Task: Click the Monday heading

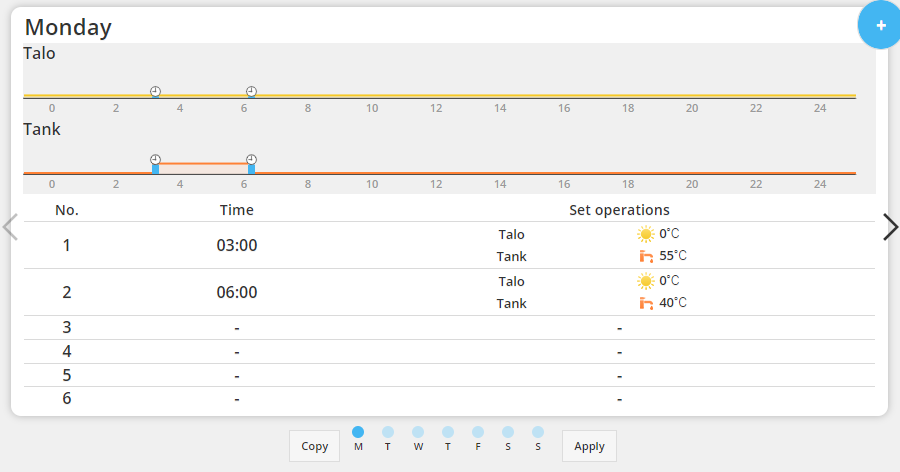Action: tap(68, 27)
